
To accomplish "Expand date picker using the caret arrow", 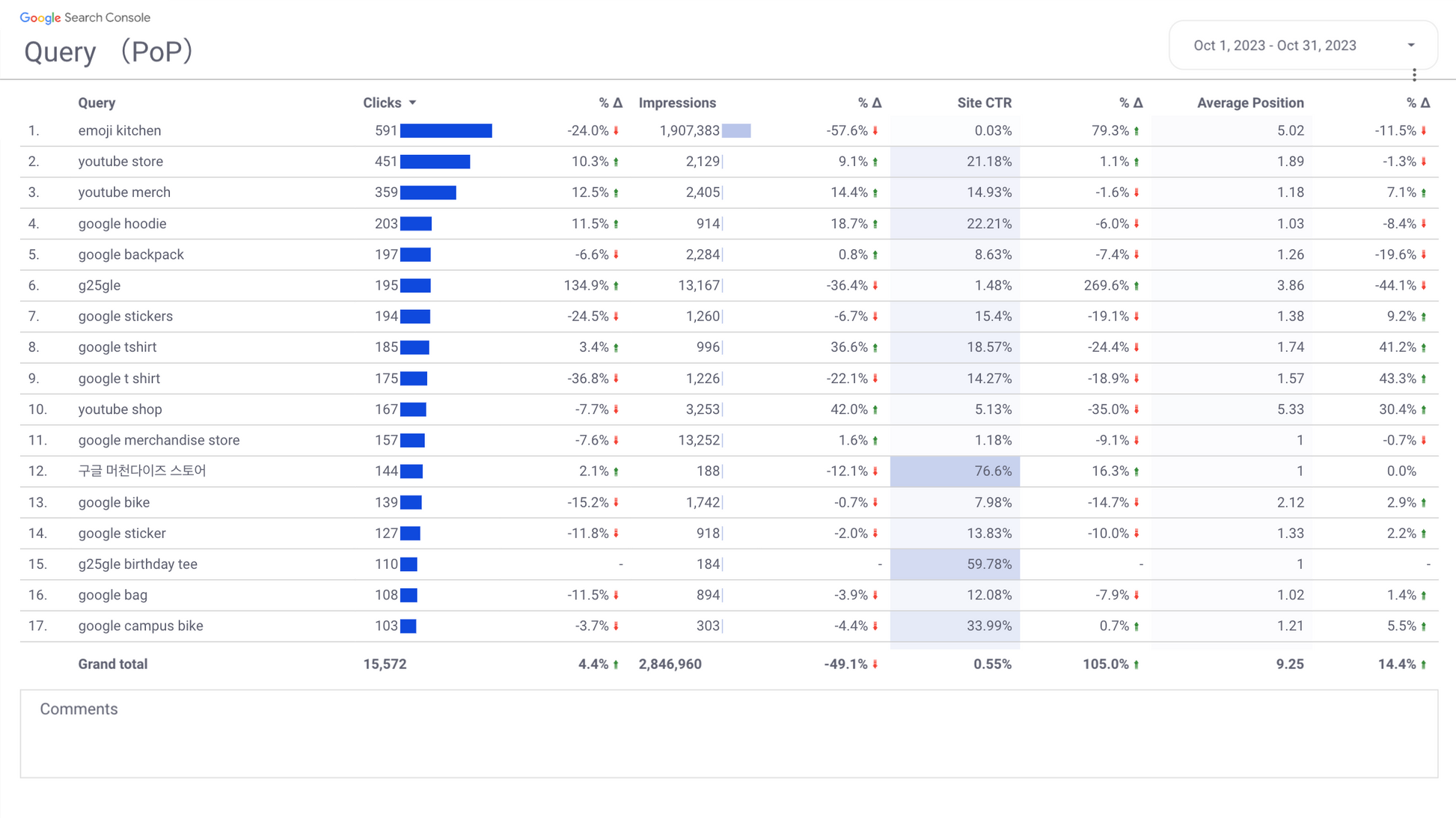I will pyautogui.click(x=1411, y=46).
